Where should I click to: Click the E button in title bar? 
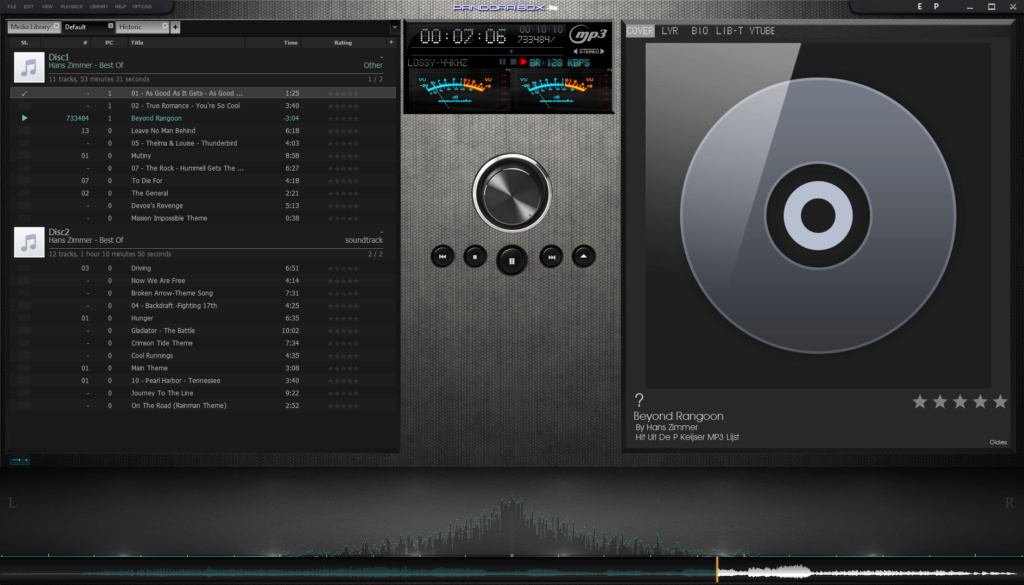[x=920, y=7]
